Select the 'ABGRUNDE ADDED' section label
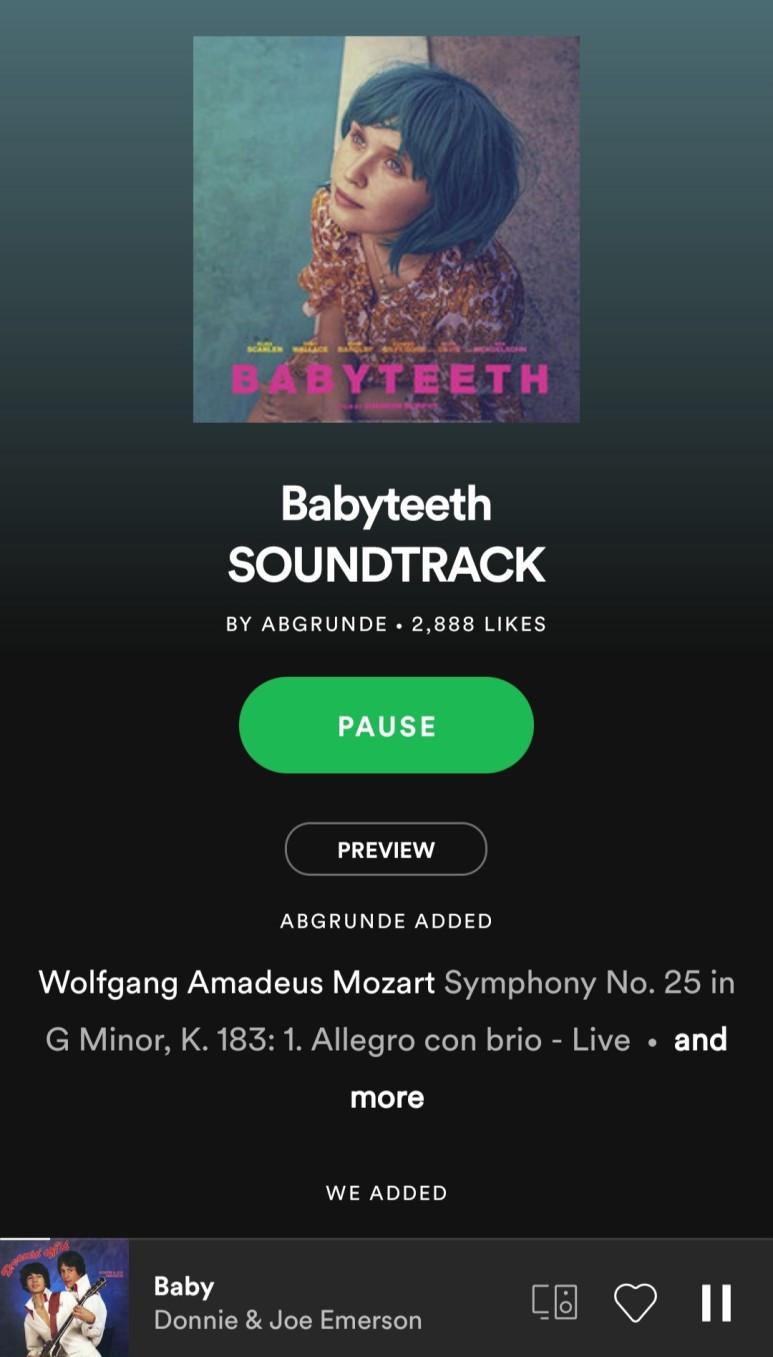Image resolution: width=773 pixels, height=1357 pixels. point(386,921)
